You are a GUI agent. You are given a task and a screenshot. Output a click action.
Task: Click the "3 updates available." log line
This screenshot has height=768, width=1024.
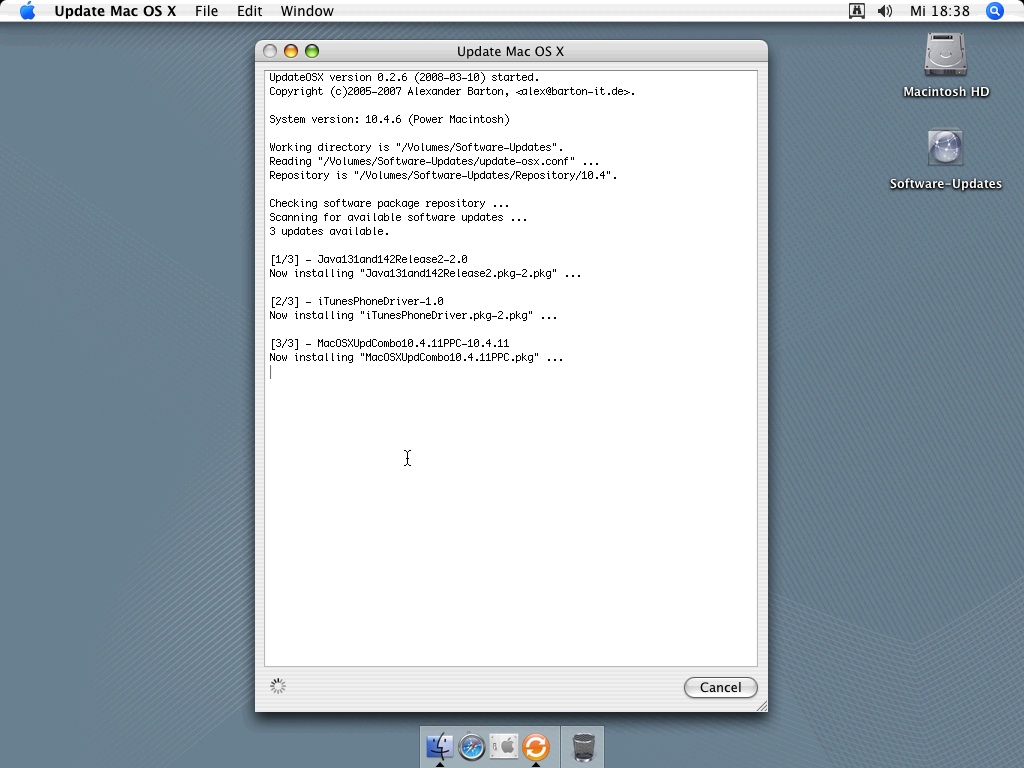(329, 232)
